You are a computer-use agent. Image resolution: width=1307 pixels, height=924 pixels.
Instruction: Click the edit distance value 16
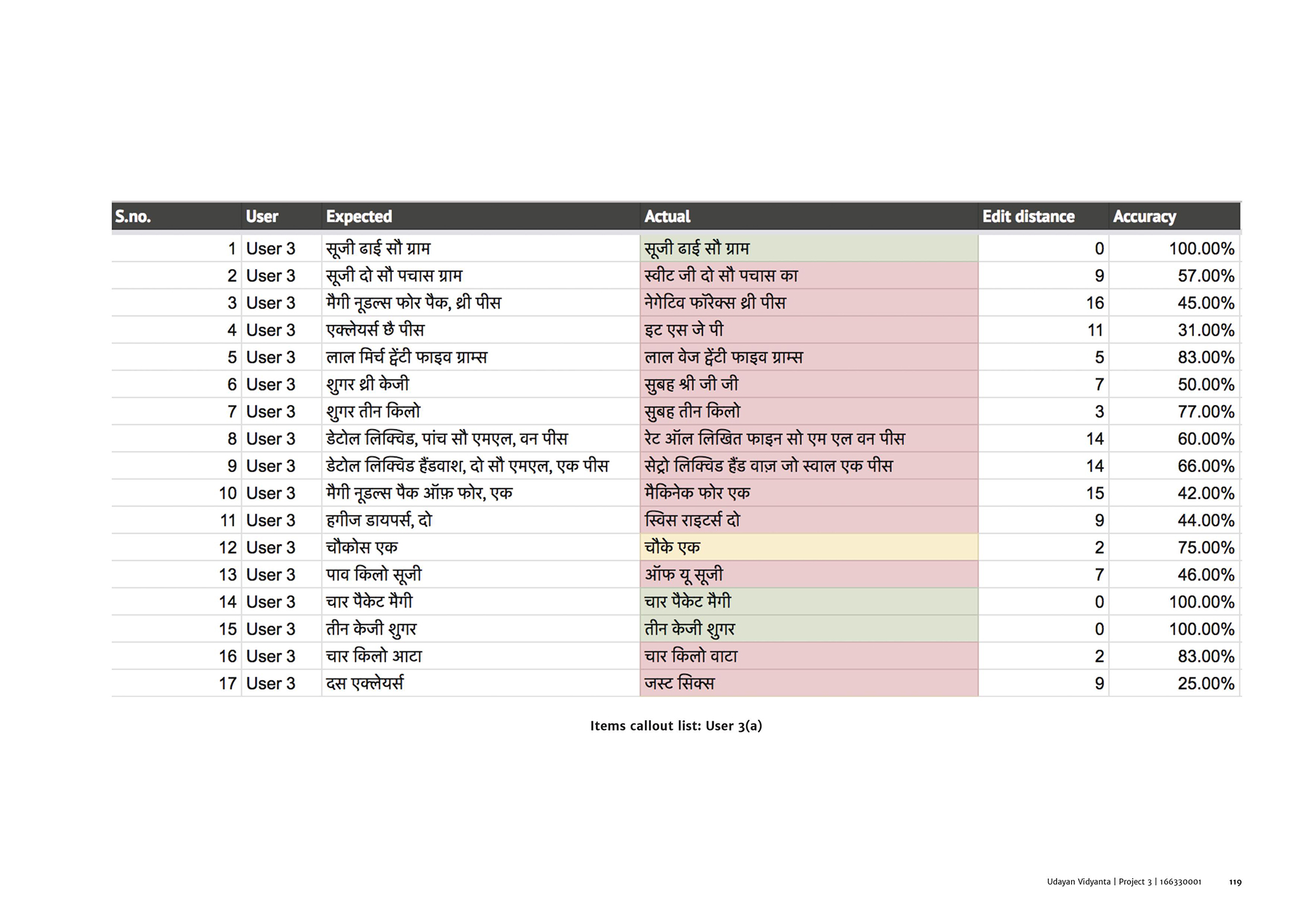(x=1095, y=303)
